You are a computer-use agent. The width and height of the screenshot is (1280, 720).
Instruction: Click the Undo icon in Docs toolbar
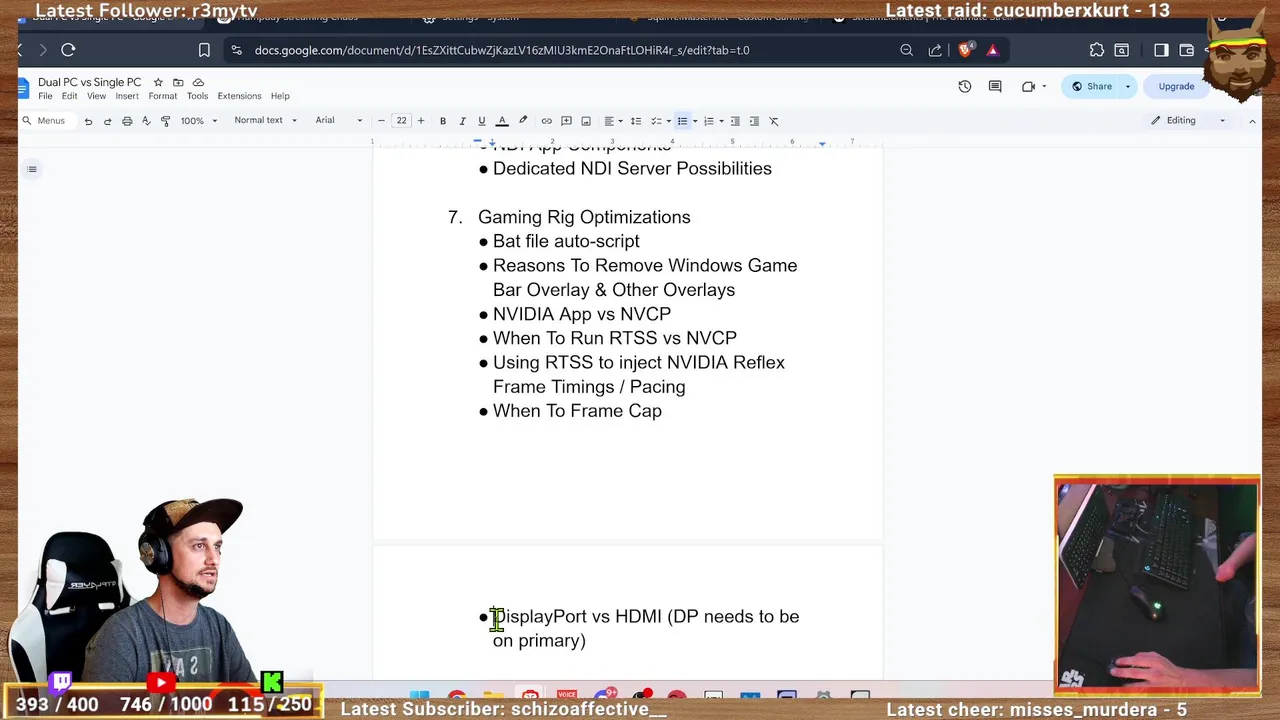[x=88, y=121]
